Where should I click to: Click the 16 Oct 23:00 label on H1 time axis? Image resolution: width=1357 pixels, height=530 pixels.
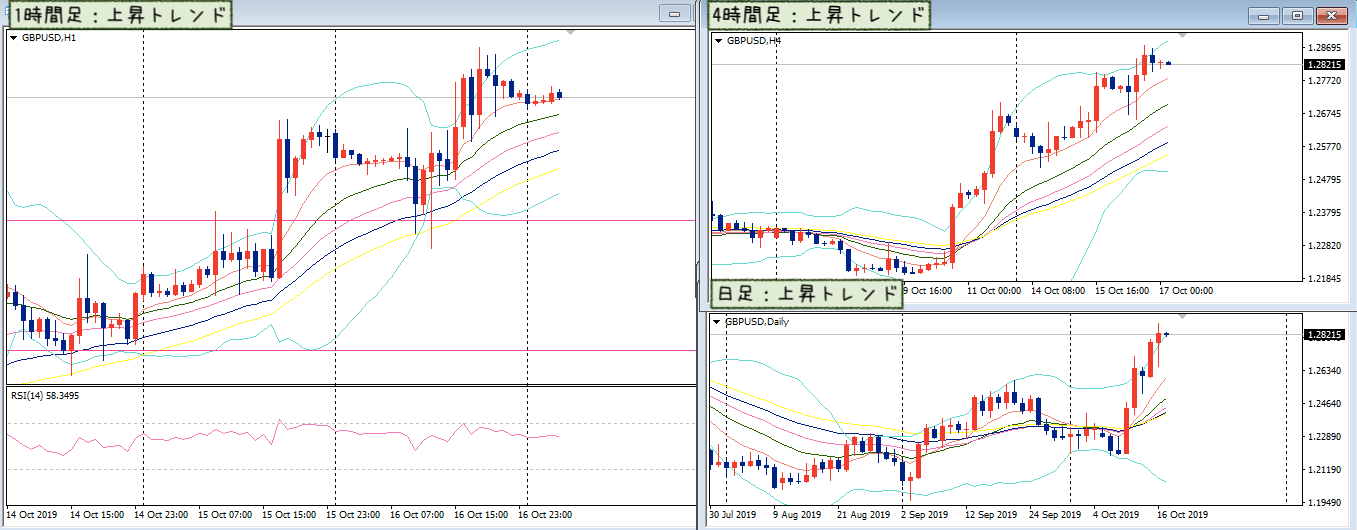545,515
